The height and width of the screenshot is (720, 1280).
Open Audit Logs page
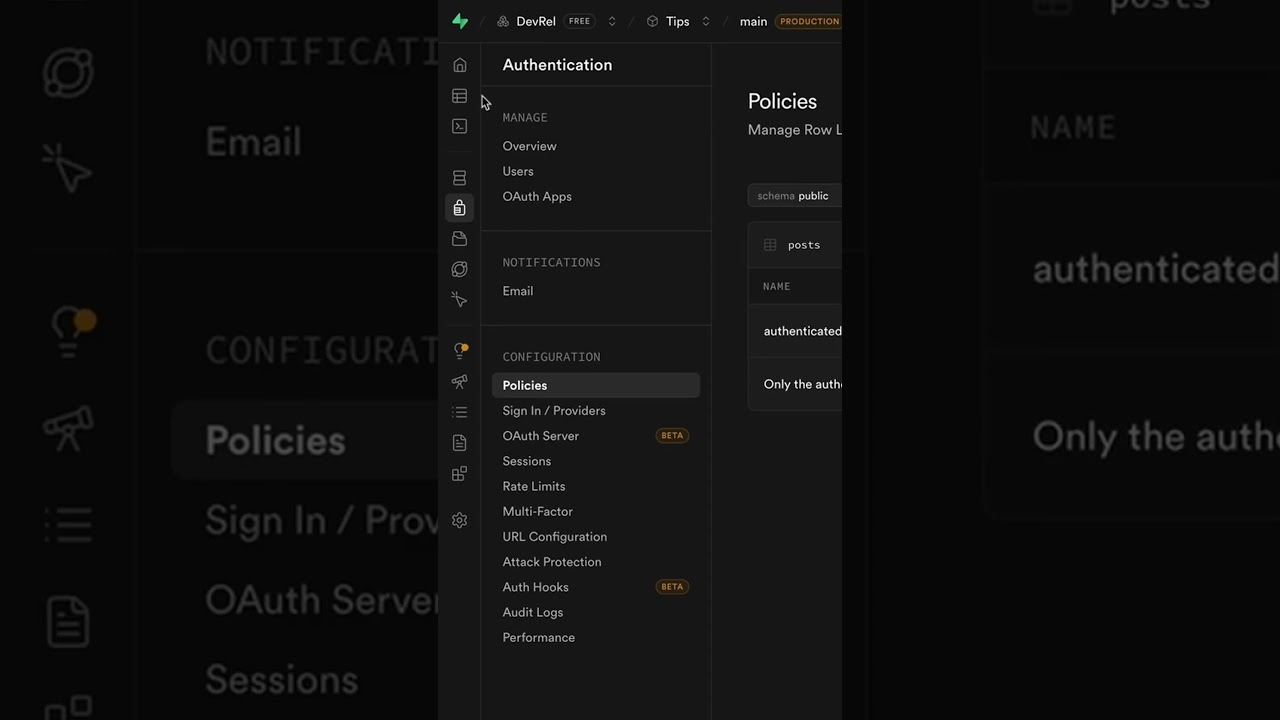click(x=533, y=612)
